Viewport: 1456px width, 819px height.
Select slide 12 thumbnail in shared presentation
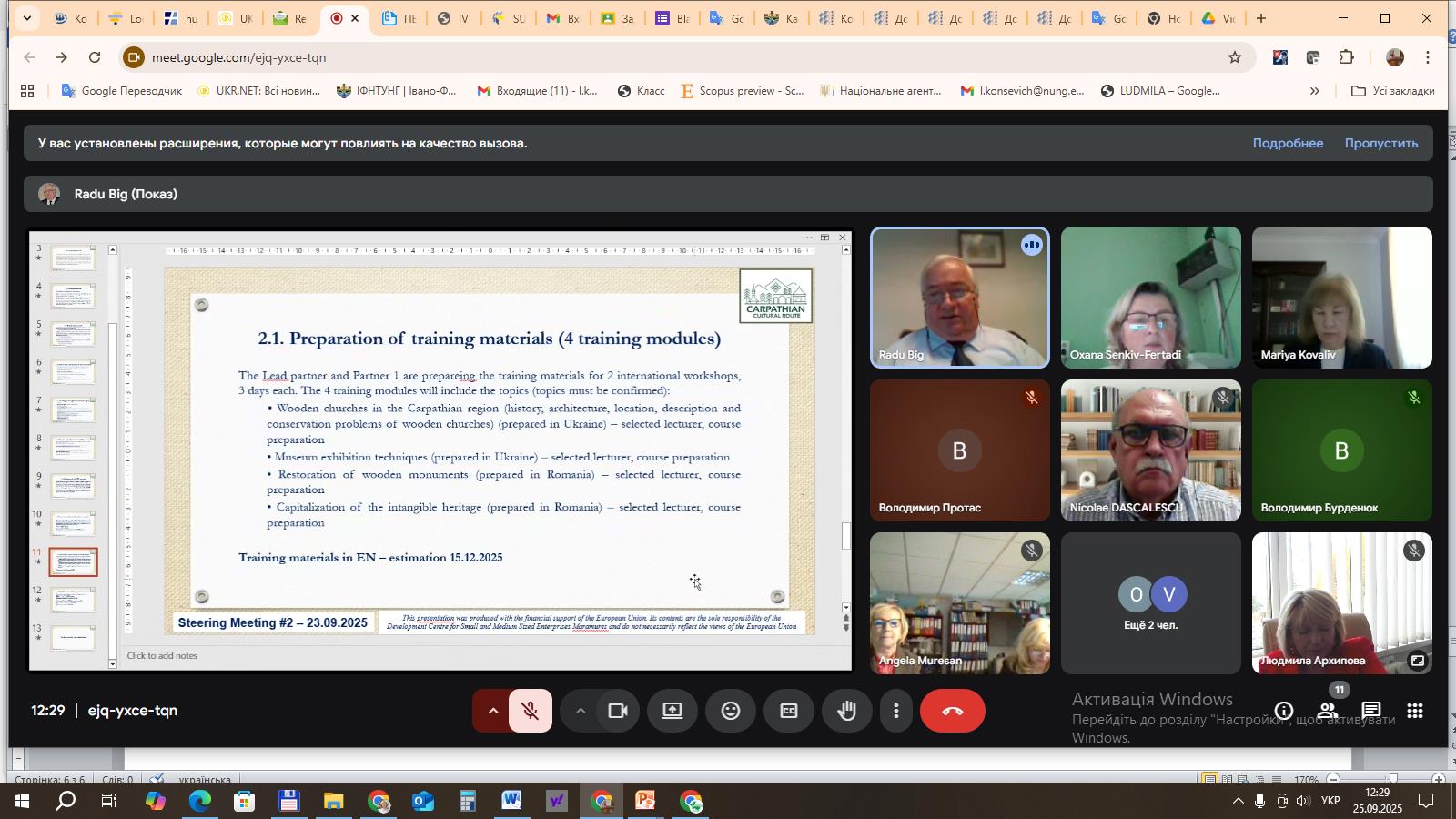click(x=73, y=600)
